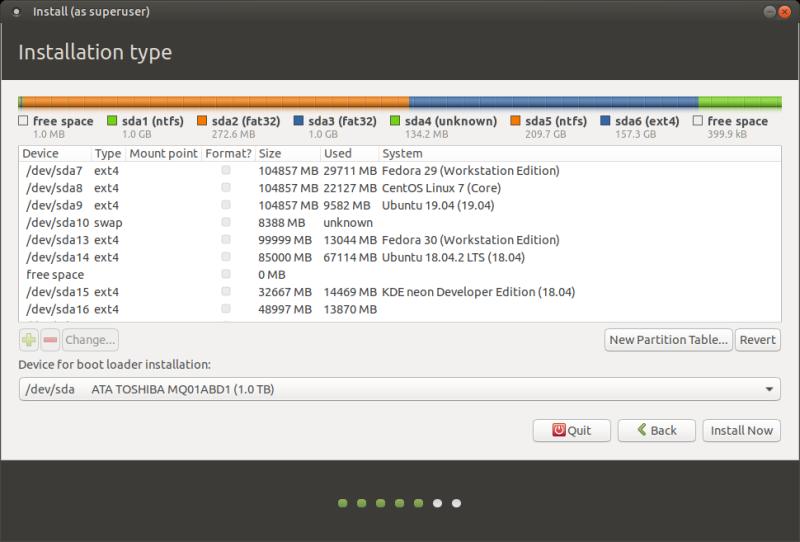Click the orange sda2 (fat32) legend square
Viewport: 800px width, 542px height.
click(x=202, y=121)
